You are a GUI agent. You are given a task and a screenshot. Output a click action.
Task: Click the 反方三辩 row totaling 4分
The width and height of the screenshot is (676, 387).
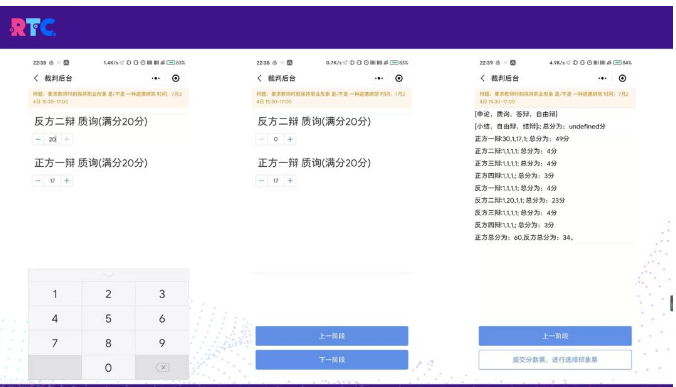pos(516,212)
